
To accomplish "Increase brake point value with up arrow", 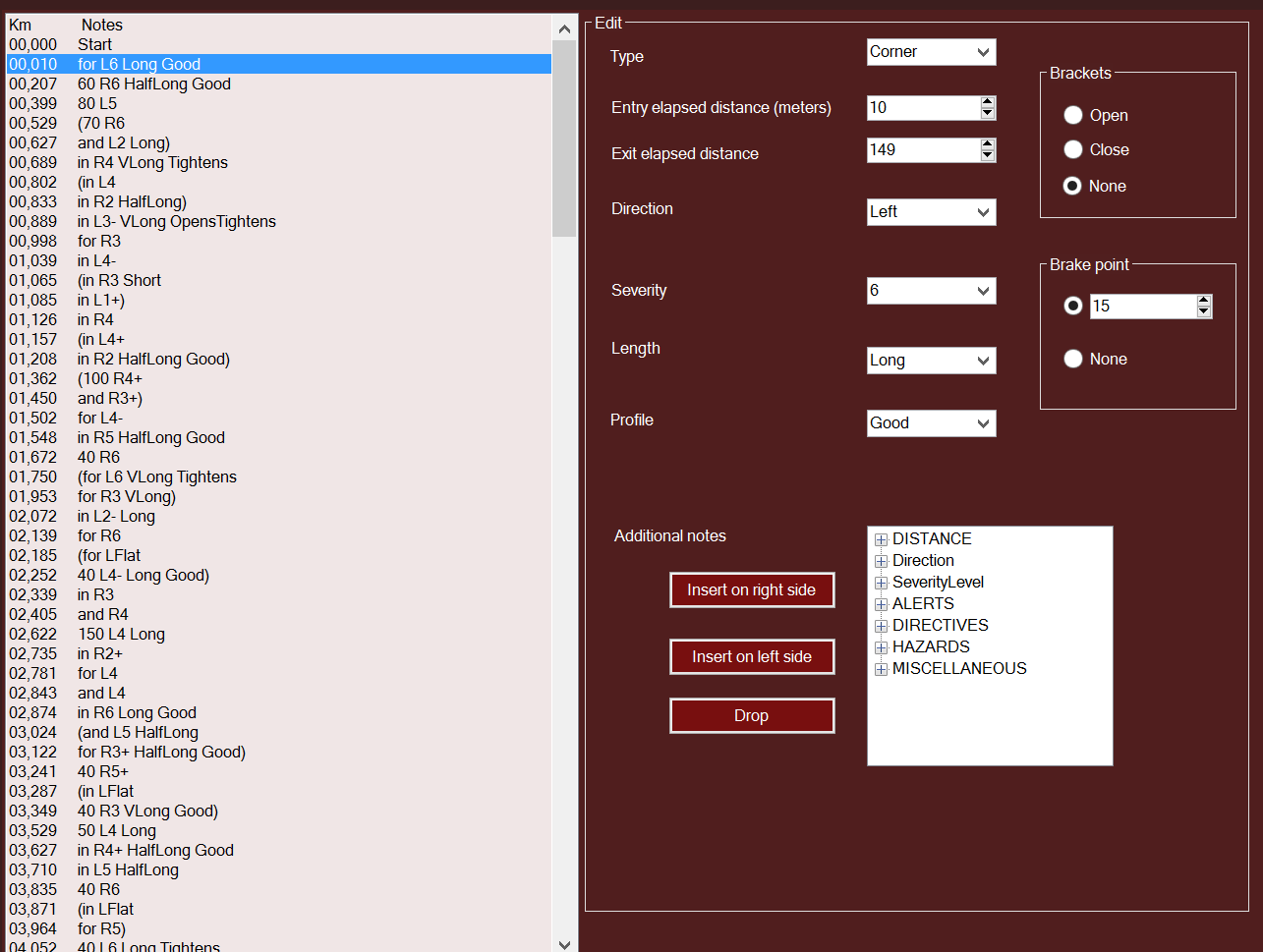I will point(1204,301).
